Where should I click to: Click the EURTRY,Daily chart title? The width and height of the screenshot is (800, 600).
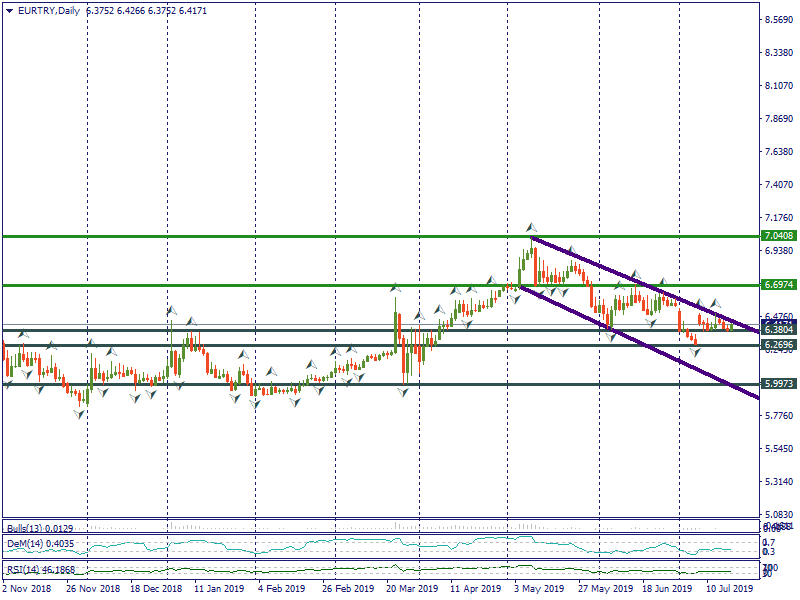click(49, 11)
